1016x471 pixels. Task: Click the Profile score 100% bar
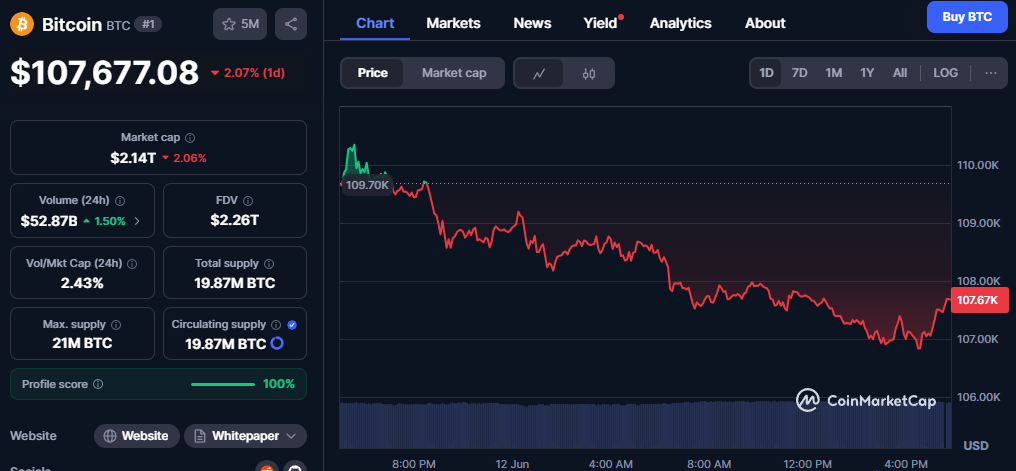click(x=223, y=384)
